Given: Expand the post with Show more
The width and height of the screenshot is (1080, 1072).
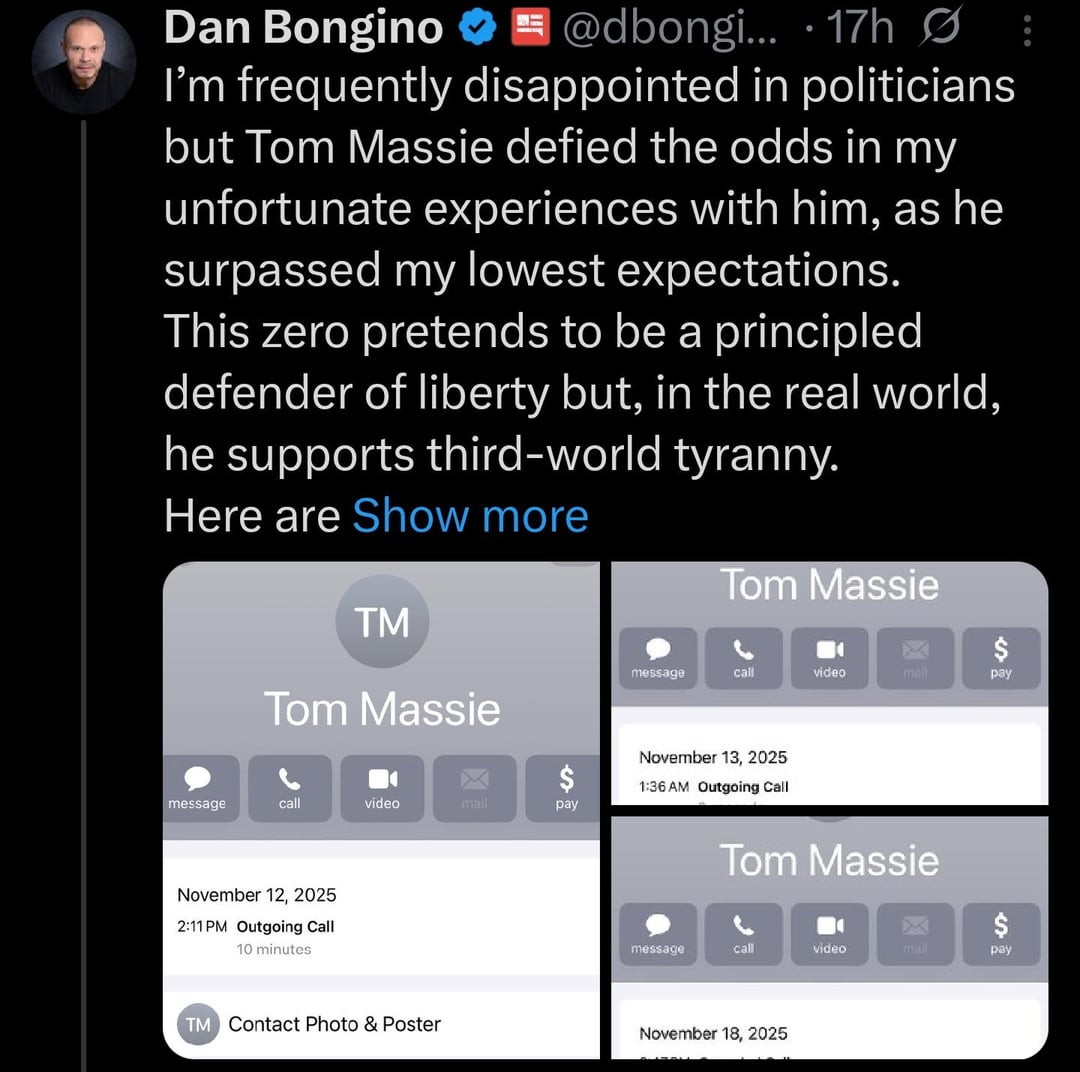Looking at the screenshot, I should coord(470,516).
